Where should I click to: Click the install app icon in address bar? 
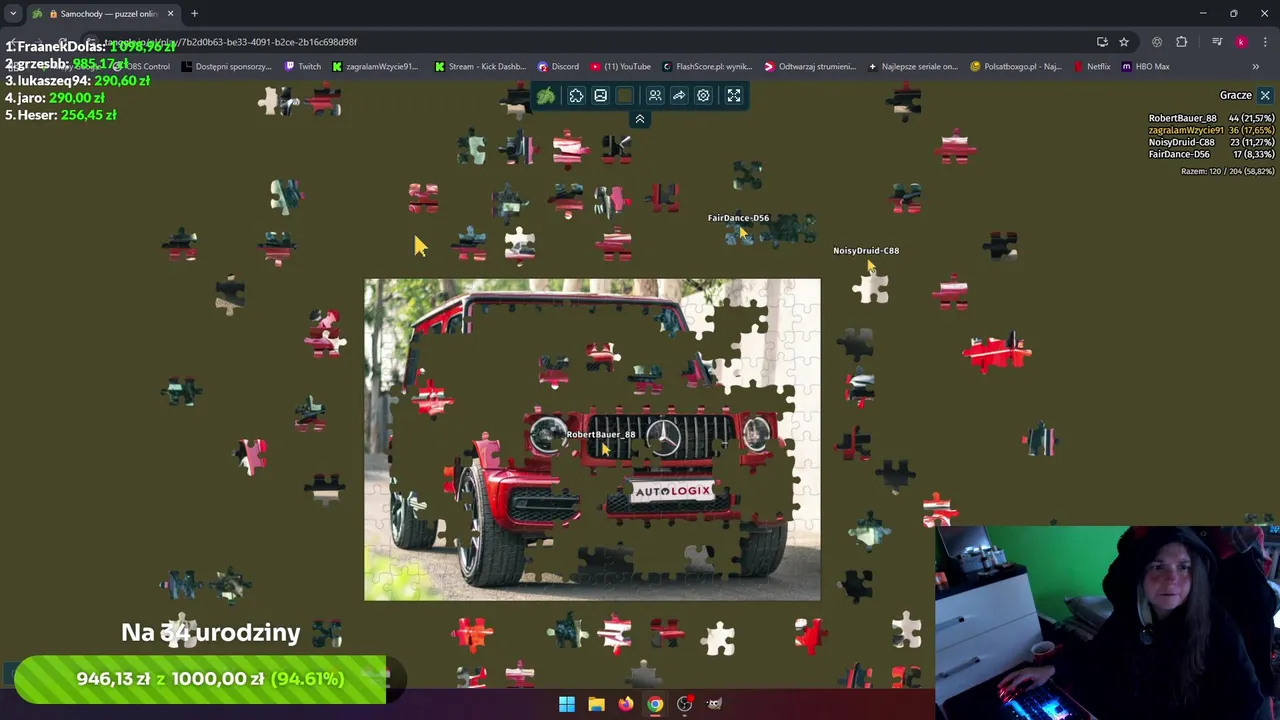(x=1102, y=42)
